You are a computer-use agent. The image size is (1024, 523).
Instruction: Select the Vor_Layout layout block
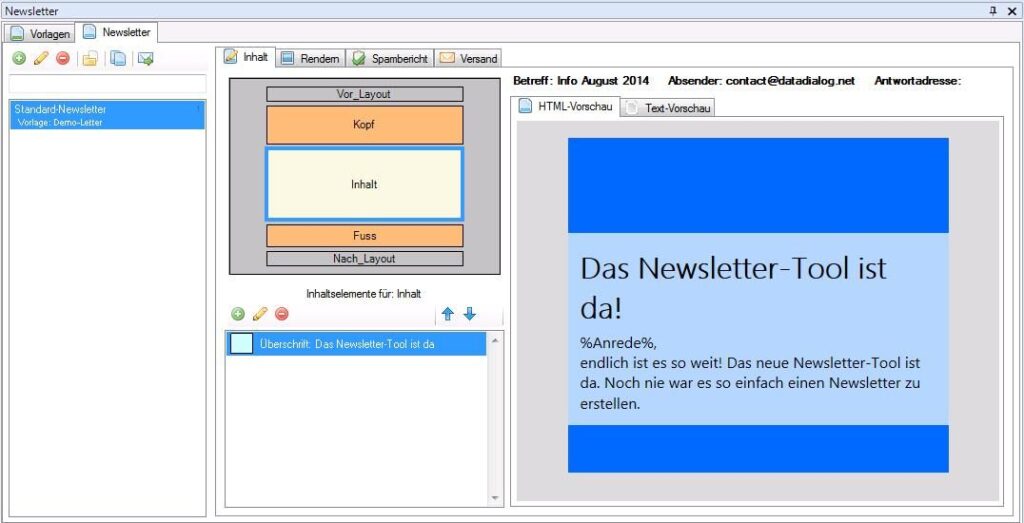pyautogui.click(x=364, y=95)
